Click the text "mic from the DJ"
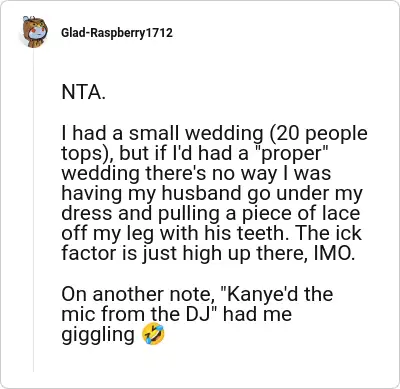400x389 pixels. tap(137, 314)
